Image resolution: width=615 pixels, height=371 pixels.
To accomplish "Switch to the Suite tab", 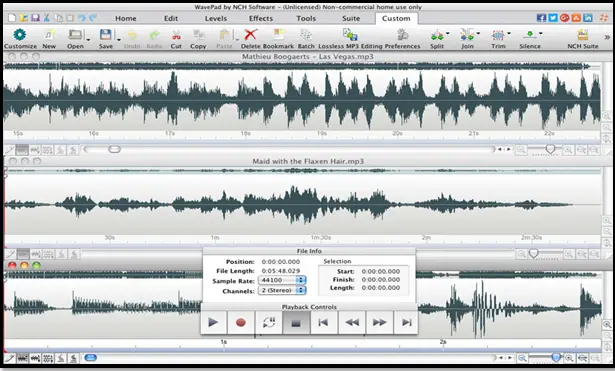I will [x=351, y=18].
